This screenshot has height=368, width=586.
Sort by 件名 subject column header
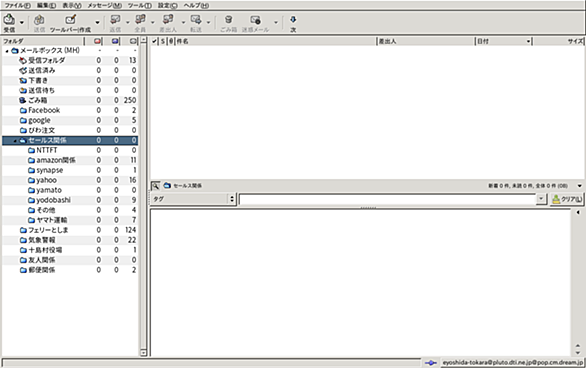point(275,41)
